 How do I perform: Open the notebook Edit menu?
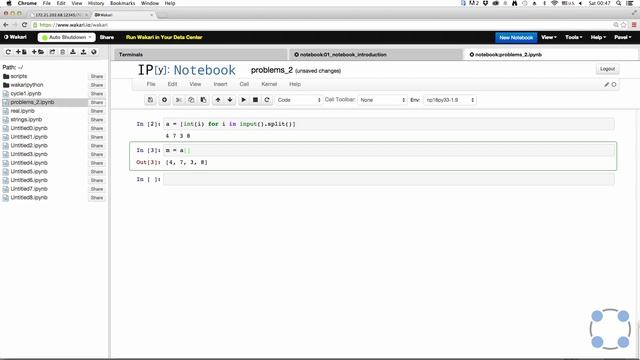172,84
